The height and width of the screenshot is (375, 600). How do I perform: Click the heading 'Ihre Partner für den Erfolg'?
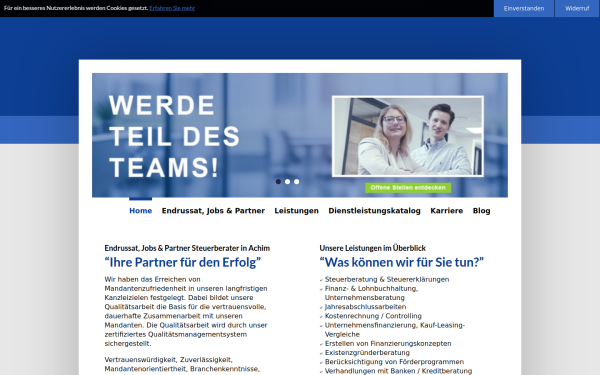coord(183,262)
